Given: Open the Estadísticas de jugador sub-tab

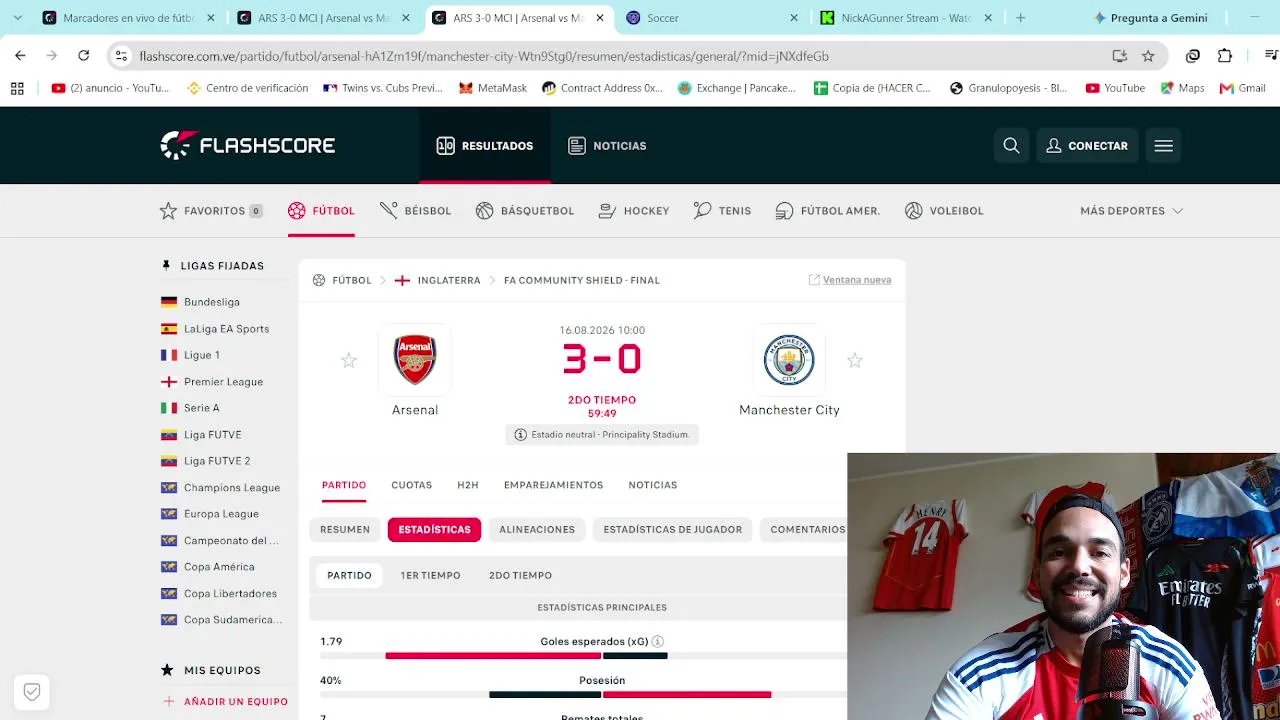Looking at the screenshot, I should [x=673, y=530].
